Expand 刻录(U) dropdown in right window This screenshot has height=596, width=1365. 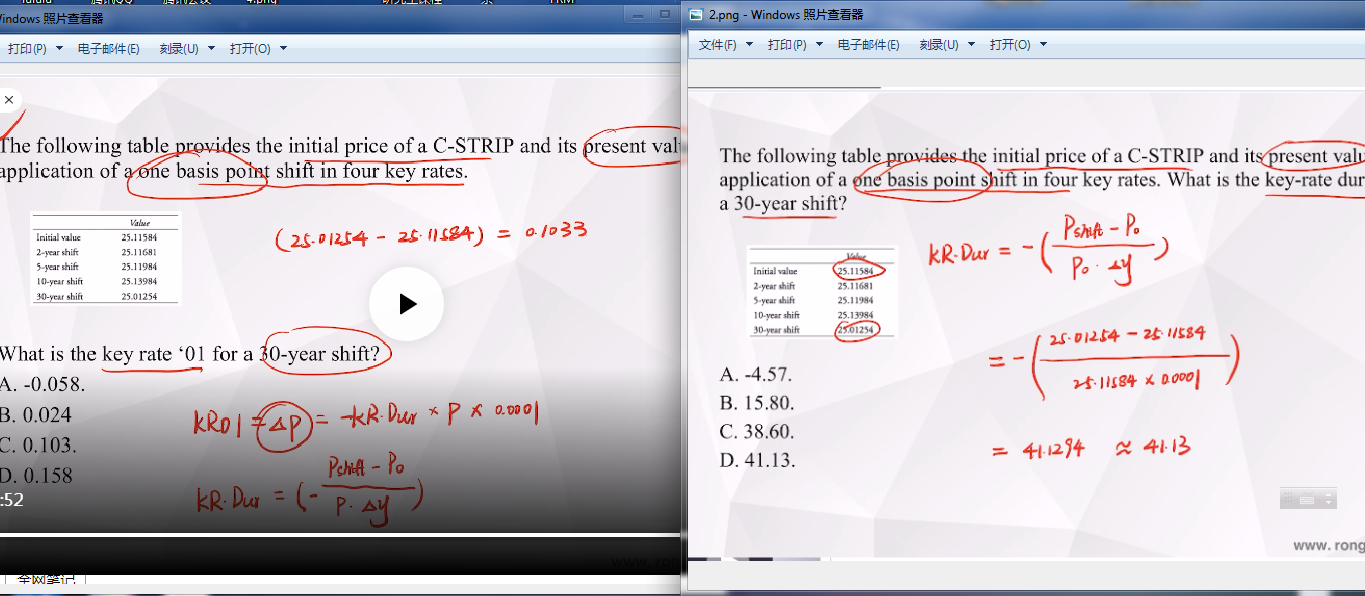945,45
